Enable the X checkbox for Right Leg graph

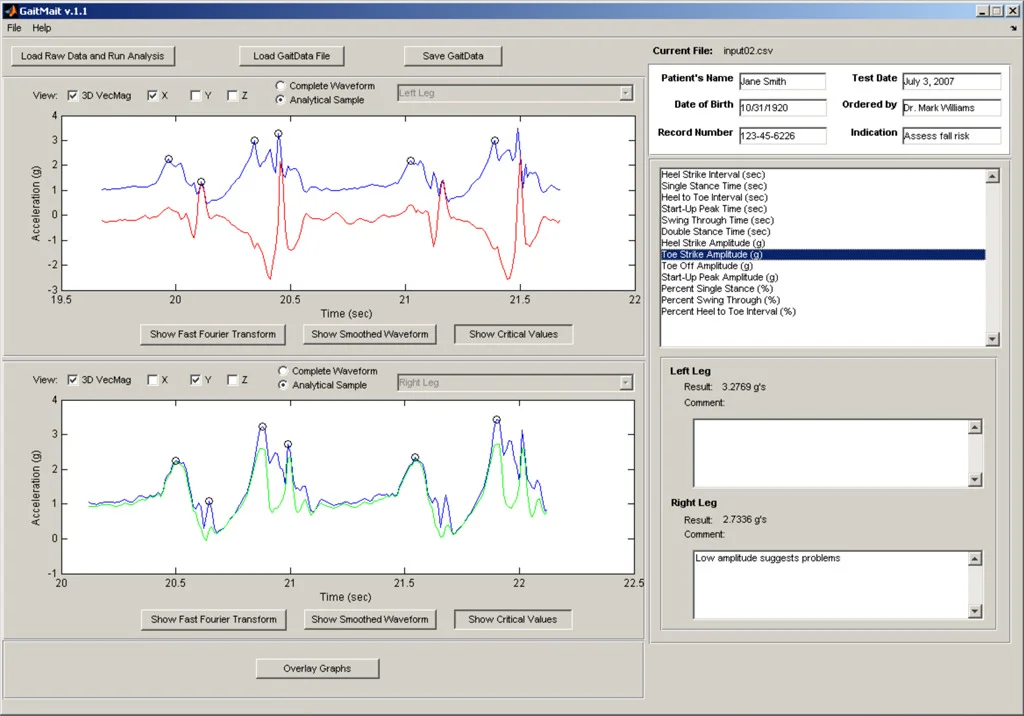click(x=152, y=380)
